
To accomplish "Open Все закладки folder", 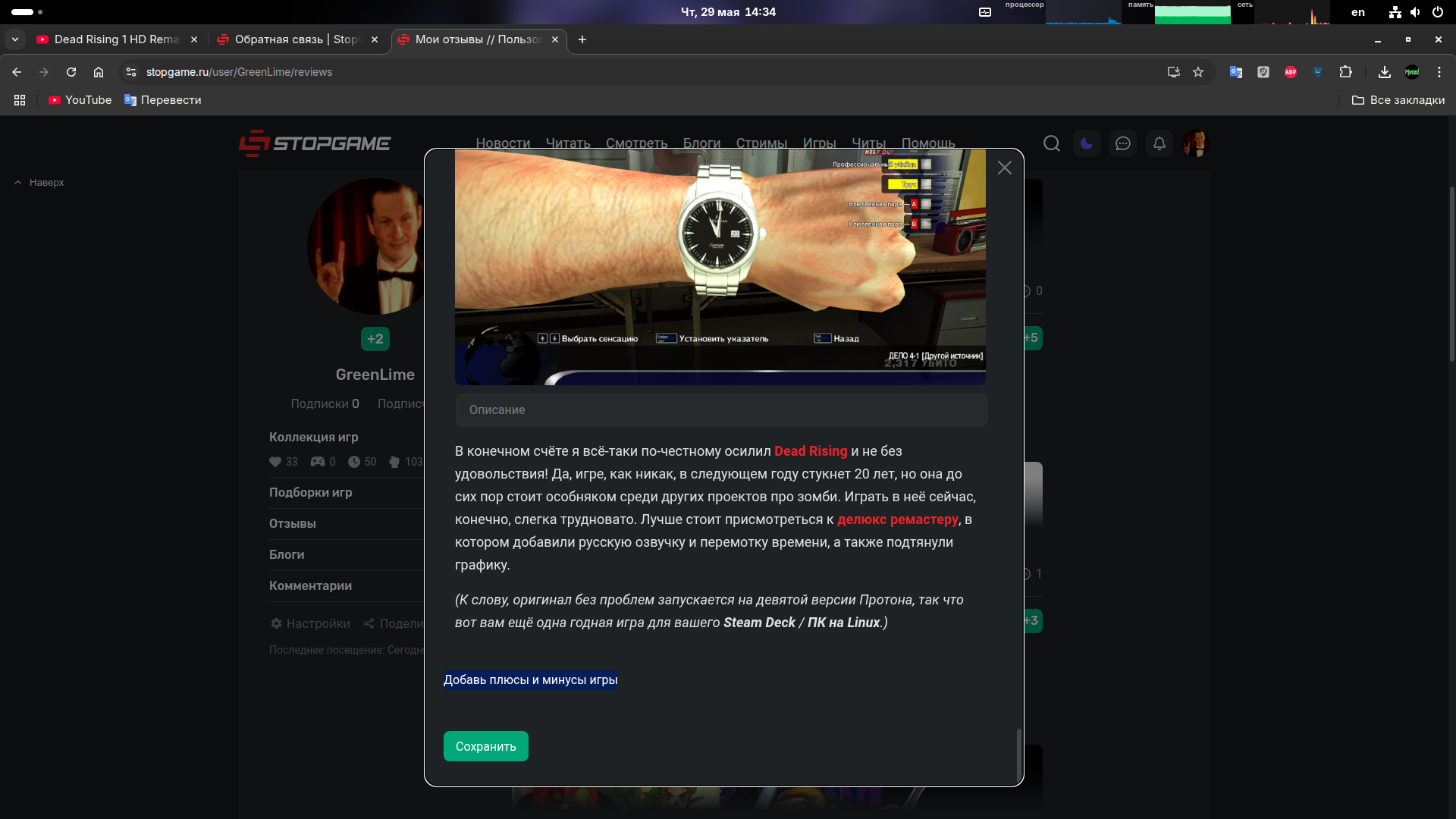I will 1398,100.
